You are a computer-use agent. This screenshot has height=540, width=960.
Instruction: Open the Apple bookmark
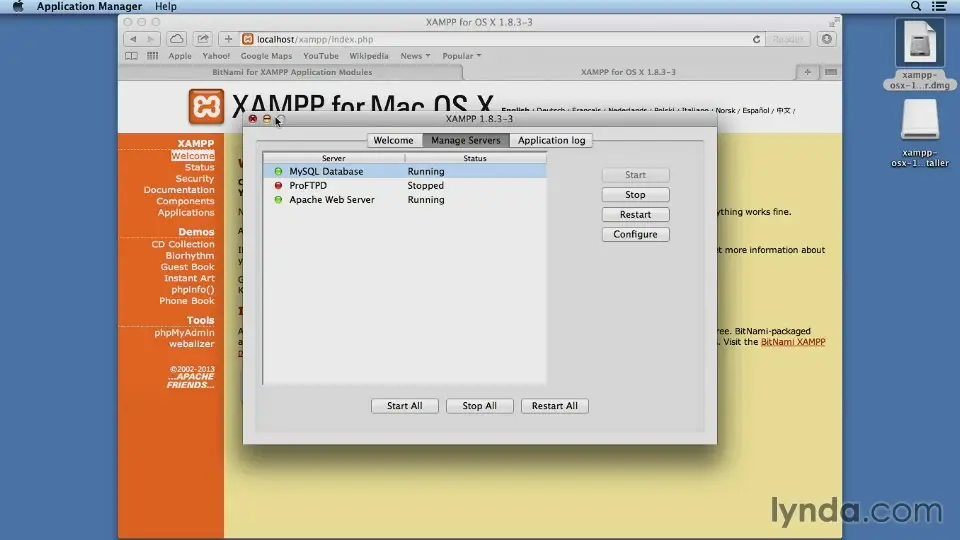point(179,56)
